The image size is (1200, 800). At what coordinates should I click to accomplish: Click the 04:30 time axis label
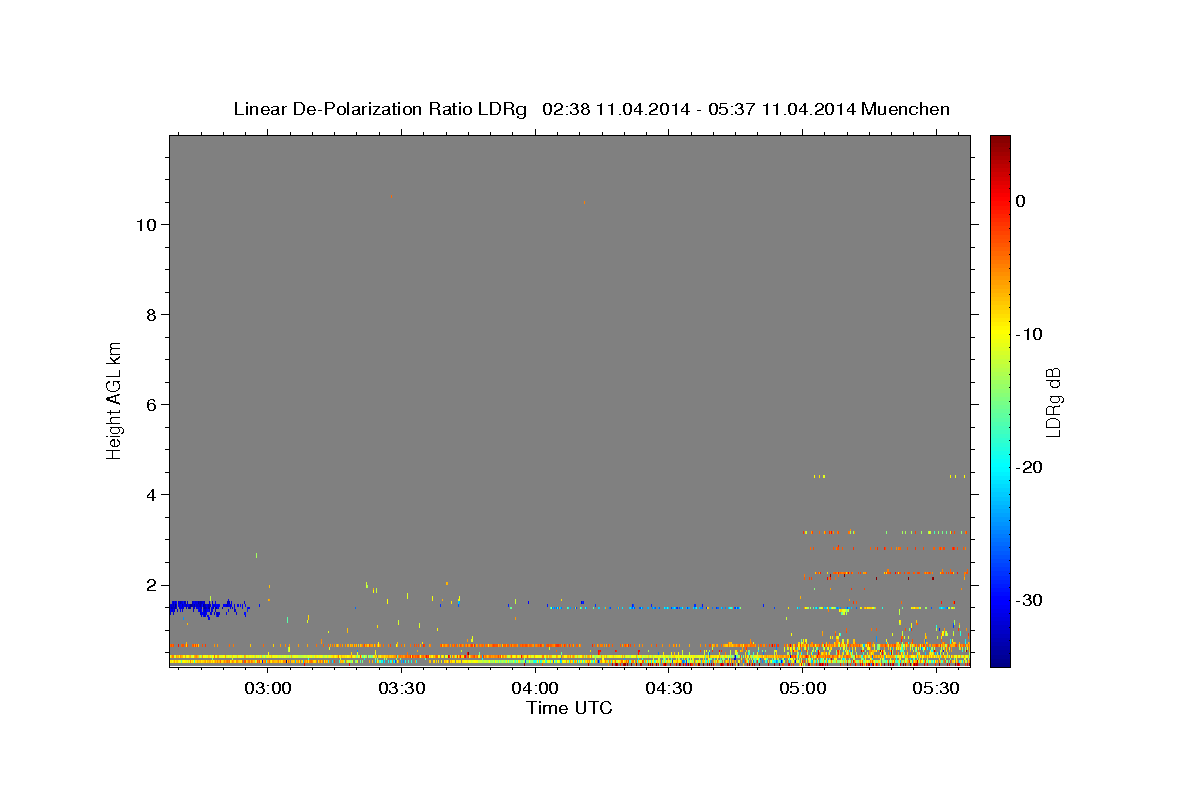tap(669, 688)
